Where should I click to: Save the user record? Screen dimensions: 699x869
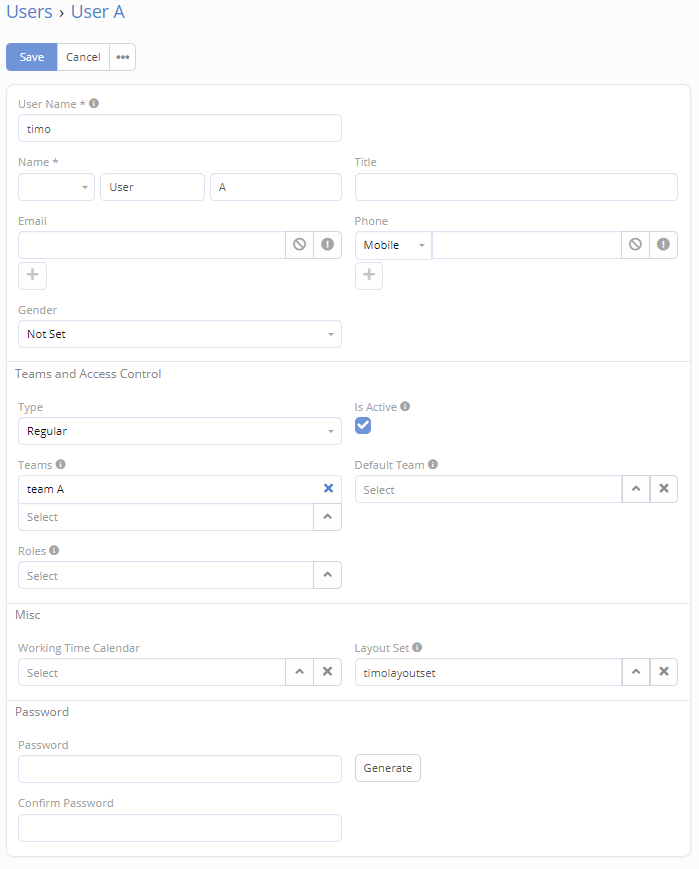click(31, 57)
